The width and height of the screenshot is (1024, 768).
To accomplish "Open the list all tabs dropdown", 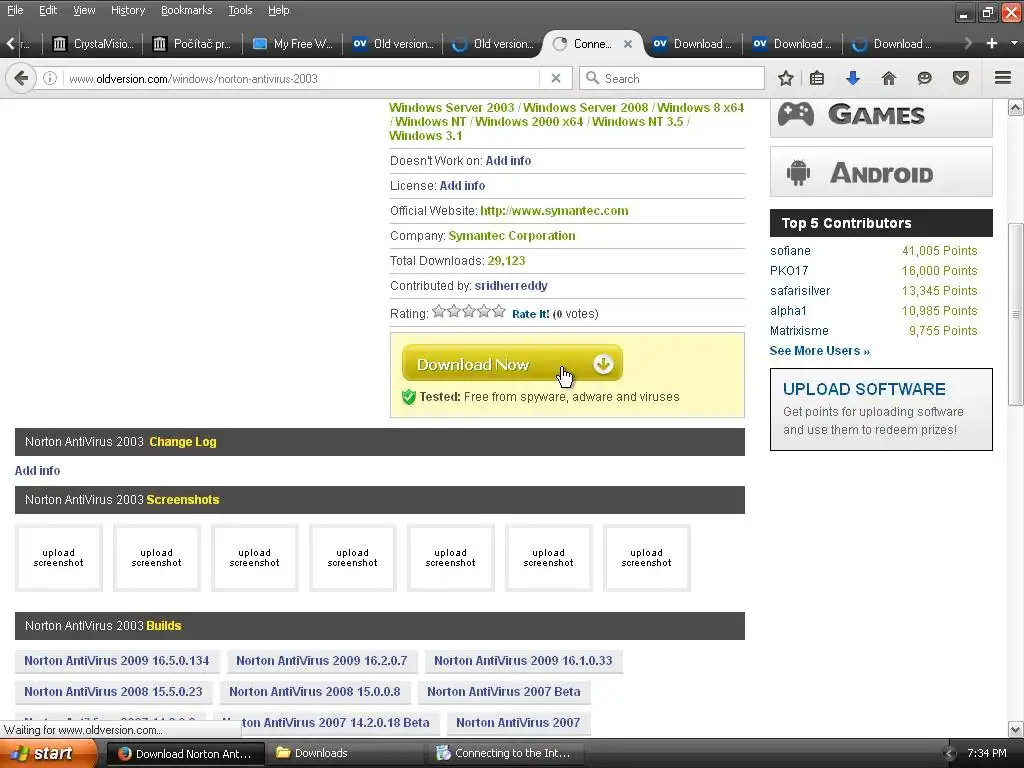I will point(1014,43).
